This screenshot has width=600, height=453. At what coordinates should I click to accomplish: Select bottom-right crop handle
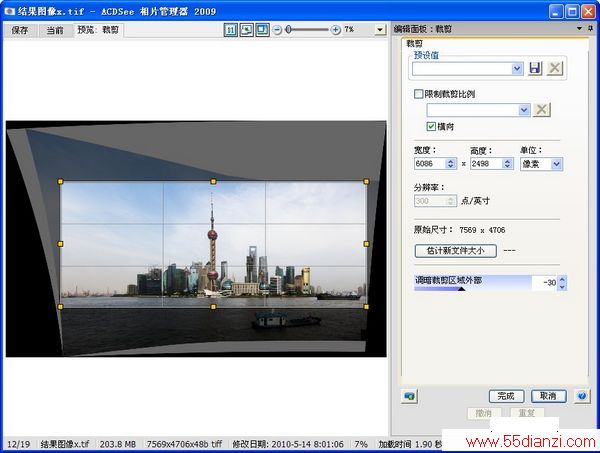pyautogui.click(x=366, y=307)
